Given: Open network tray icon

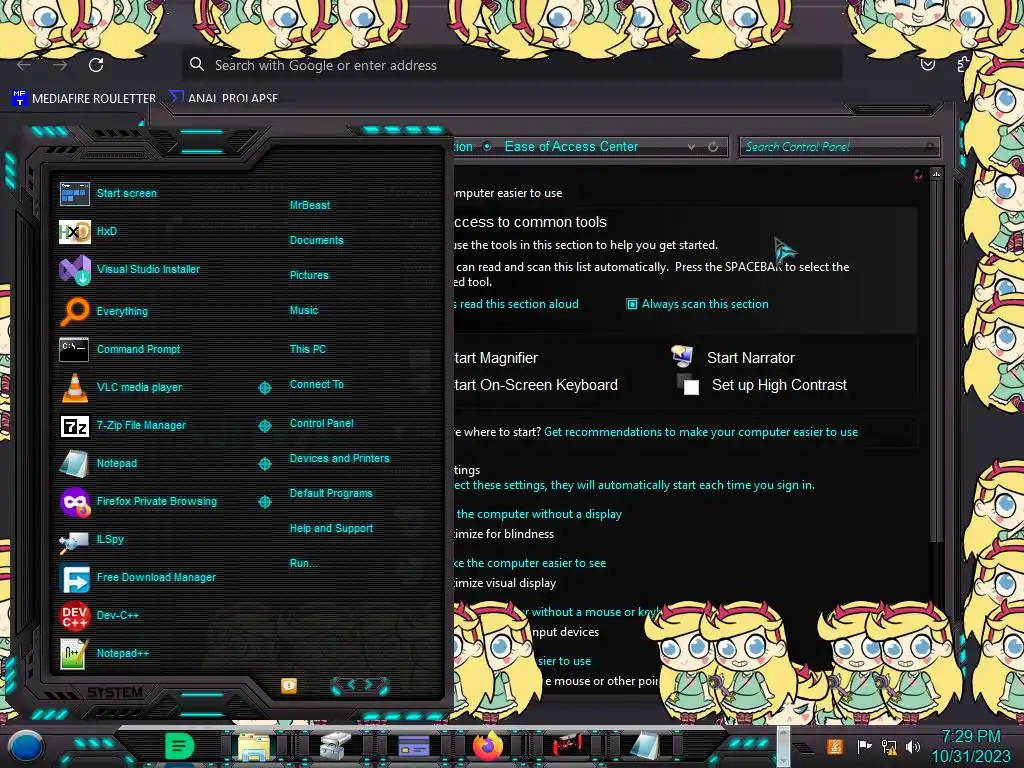Looking at the screenshot, I should point(889,746).
